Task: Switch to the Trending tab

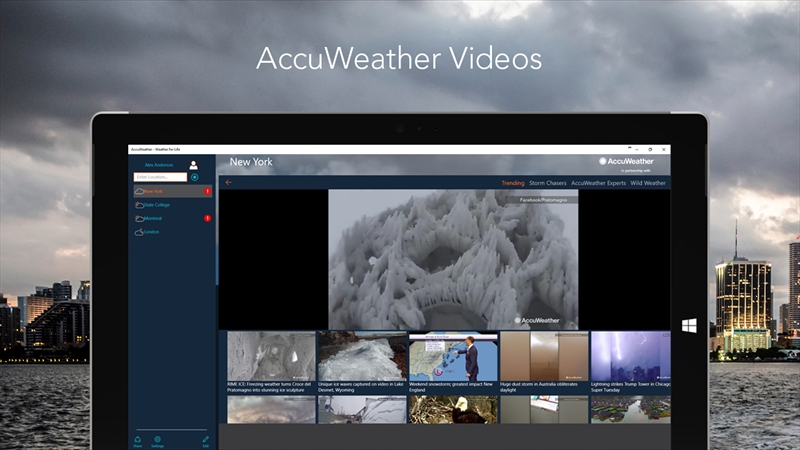Action: [513, 183]
